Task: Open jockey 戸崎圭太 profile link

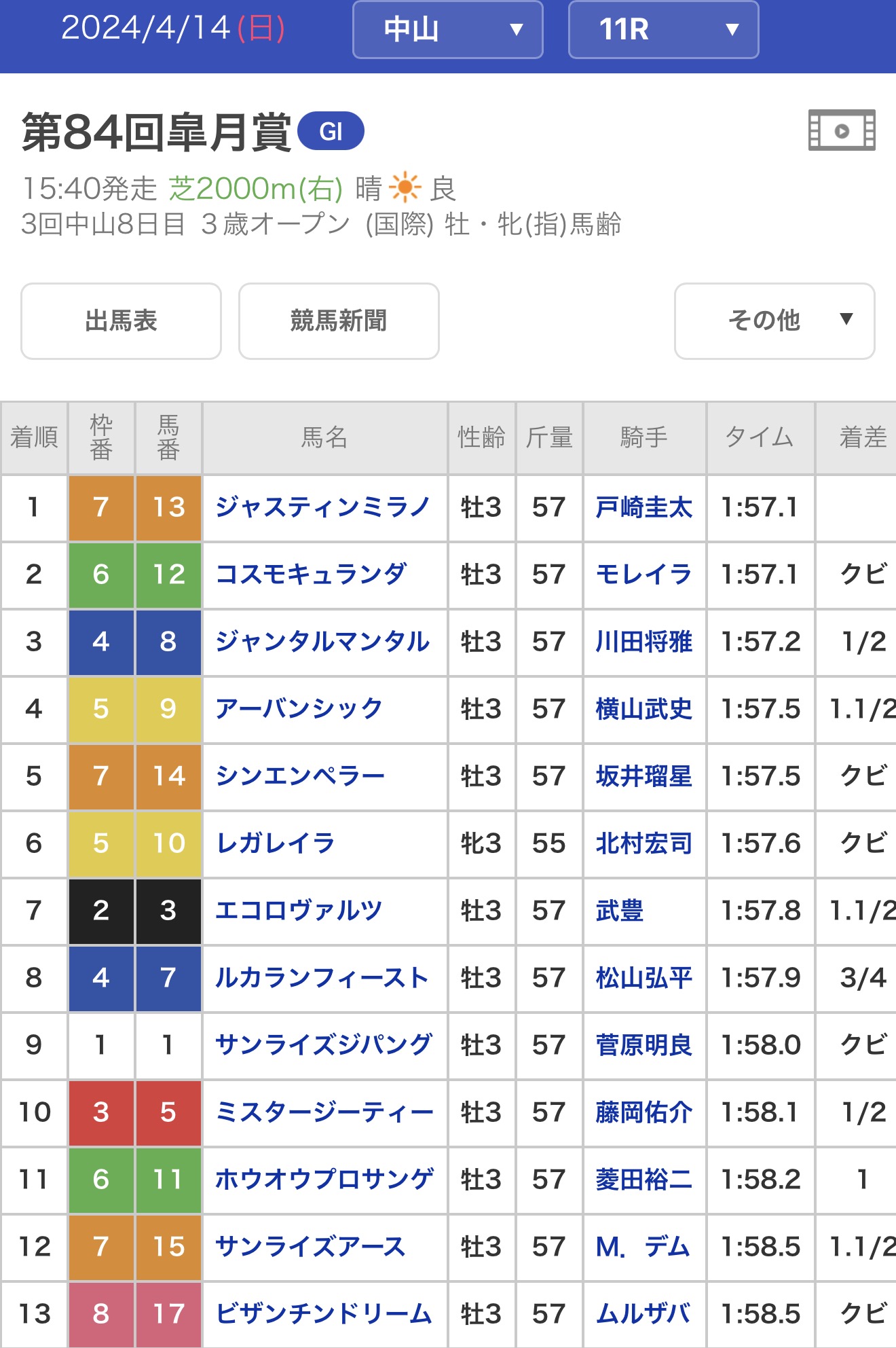Action: pyautogui.click(x=643, y=507)
